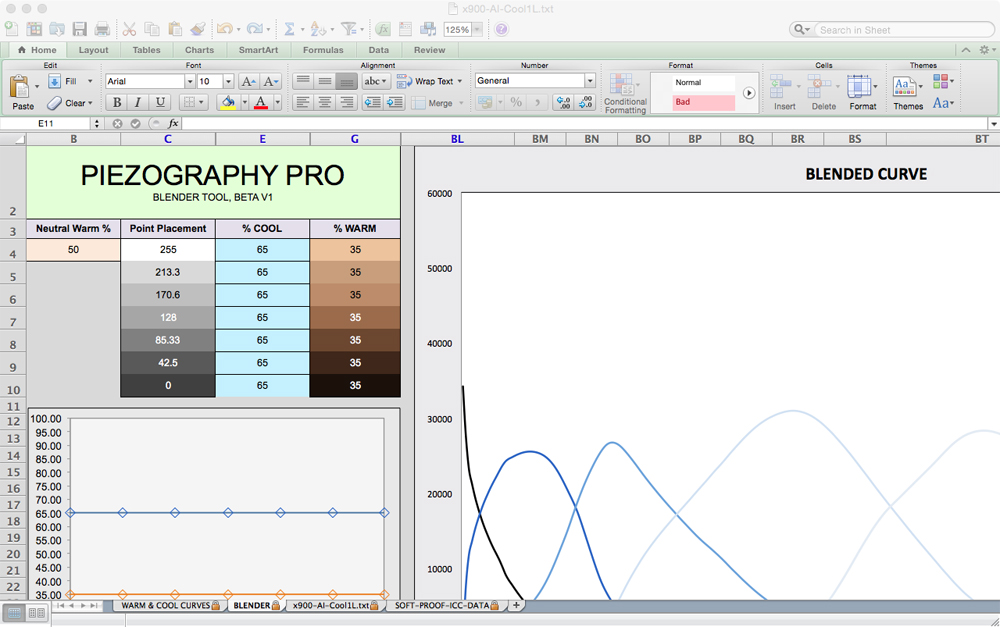
Task: Toggle Bold formatting
Action: coord(117,102)
